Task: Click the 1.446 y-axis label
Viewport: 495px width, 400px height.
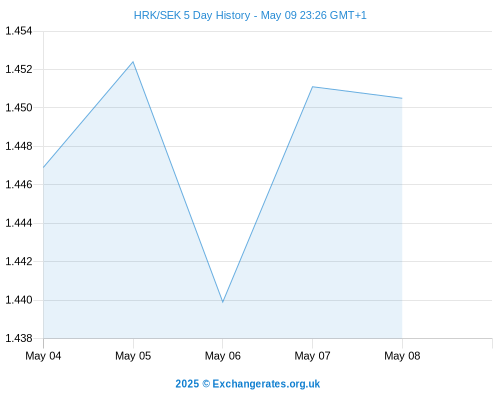Action: click(19, 184)
